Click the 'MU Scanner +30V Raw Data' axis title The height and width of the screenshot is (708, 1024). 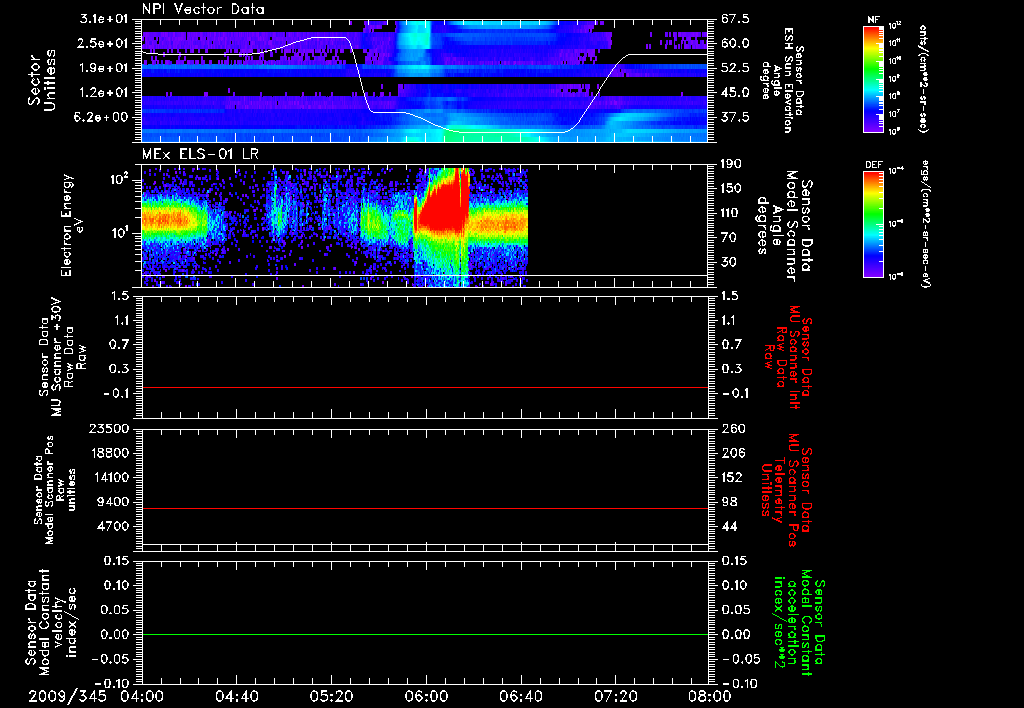point(61,358)
